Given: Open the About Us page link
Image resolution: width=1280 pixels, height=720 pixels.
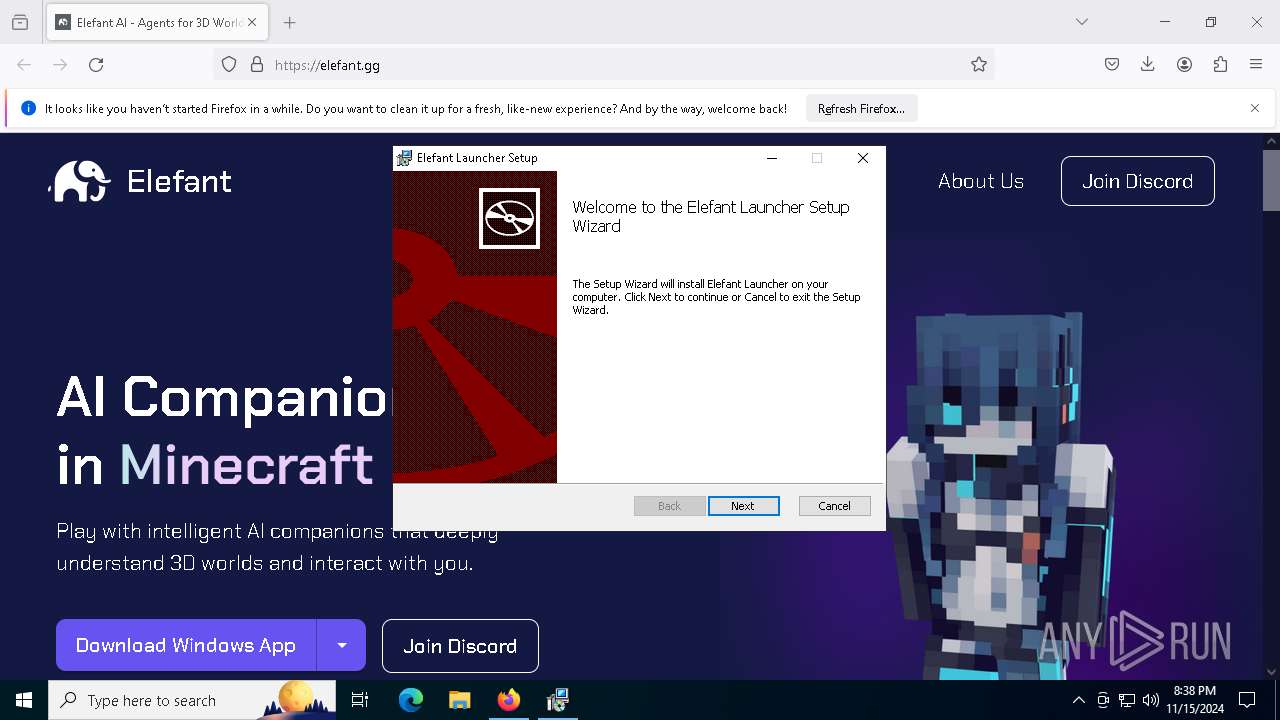Looking at the screenshot, I should click(x=981, y=181).
